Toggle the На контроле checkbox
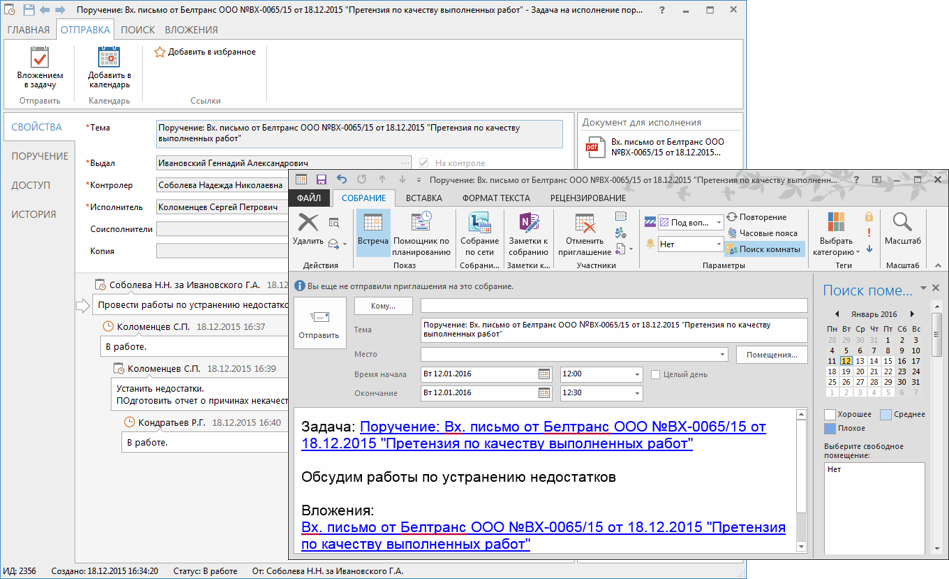 424,163
